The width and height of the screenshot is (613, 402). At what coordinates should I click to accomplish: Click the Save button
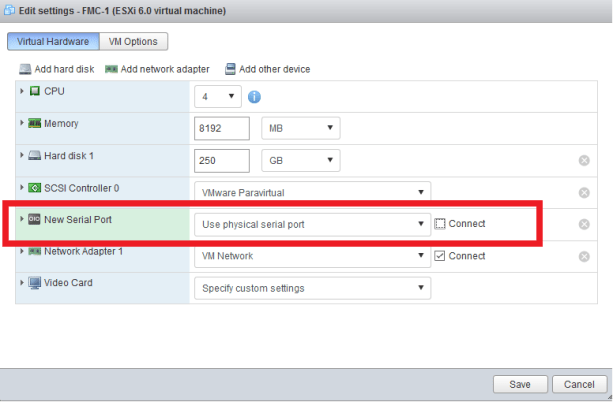(521, 384)
